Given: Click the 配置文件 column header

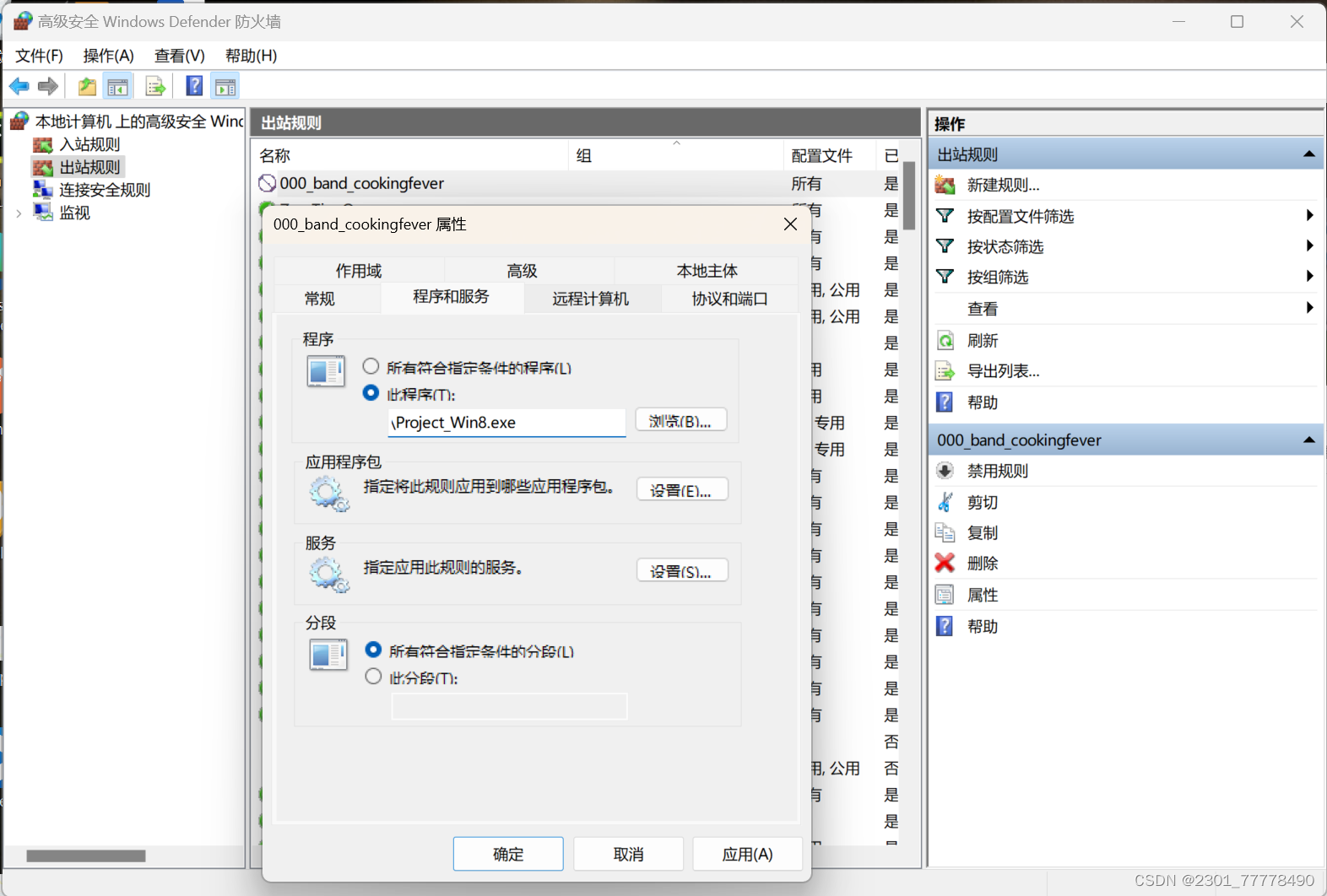Looking at the screenshot, I should point(830,155).
